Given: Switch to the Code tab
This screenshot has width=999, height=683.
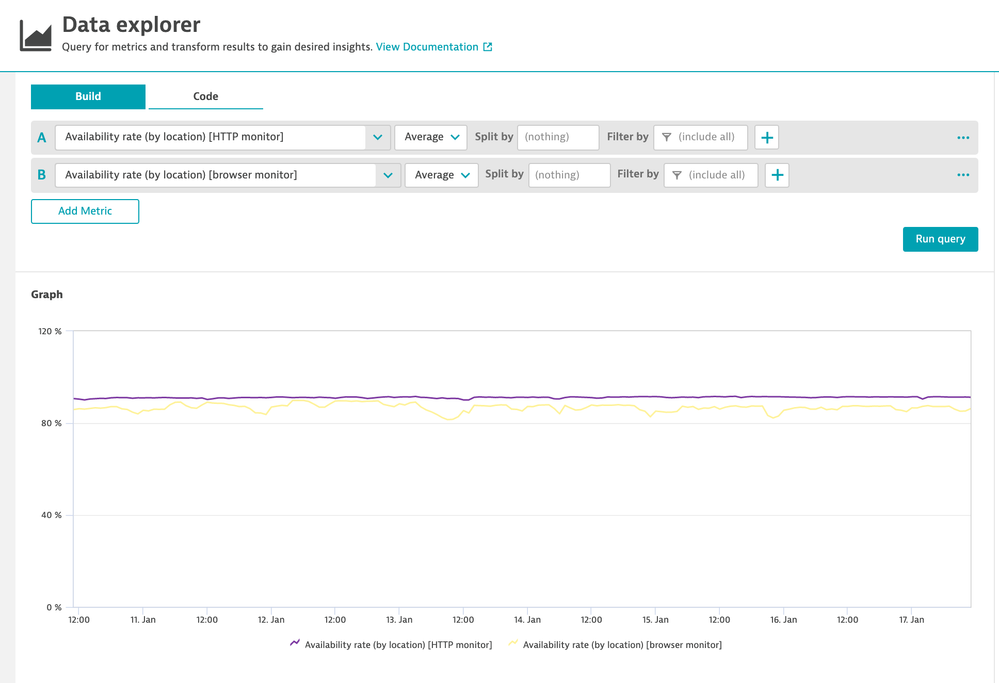Looking at the screenshot, I should click(x=205, y=96).
